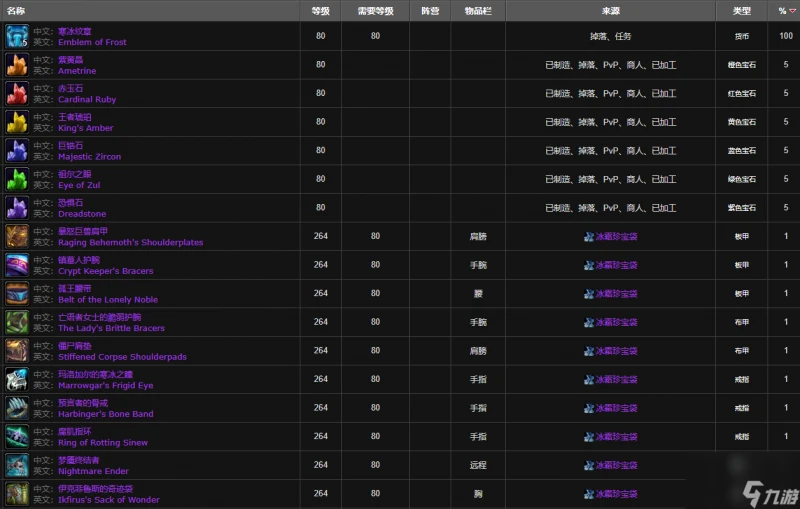Click Raging Behemoth's Shoulderplates item icon

click(x=17, y=237)
